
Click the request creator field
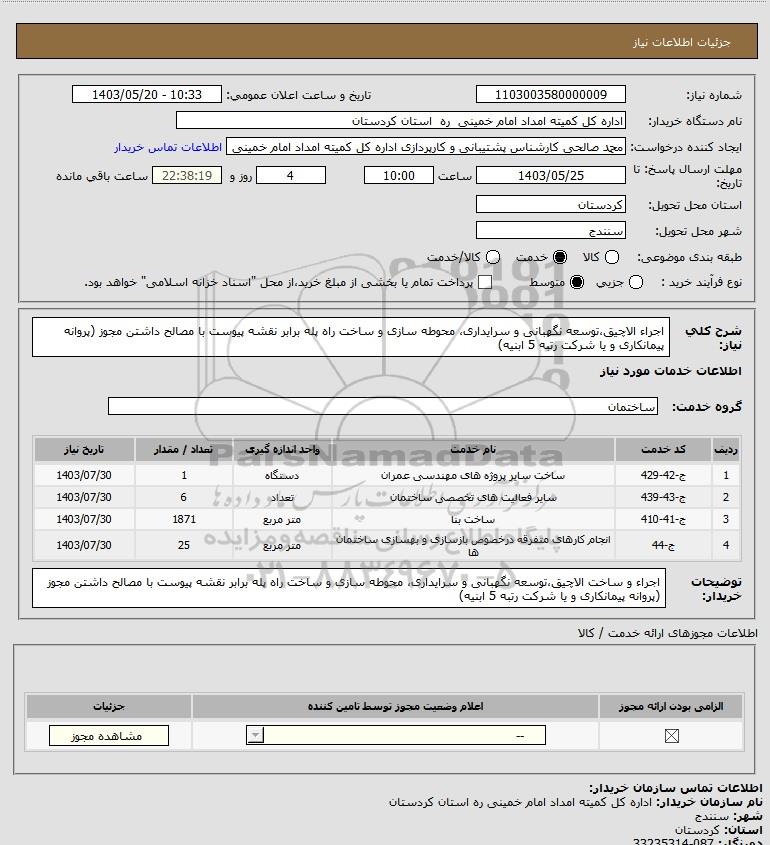(x=426, y=147)
